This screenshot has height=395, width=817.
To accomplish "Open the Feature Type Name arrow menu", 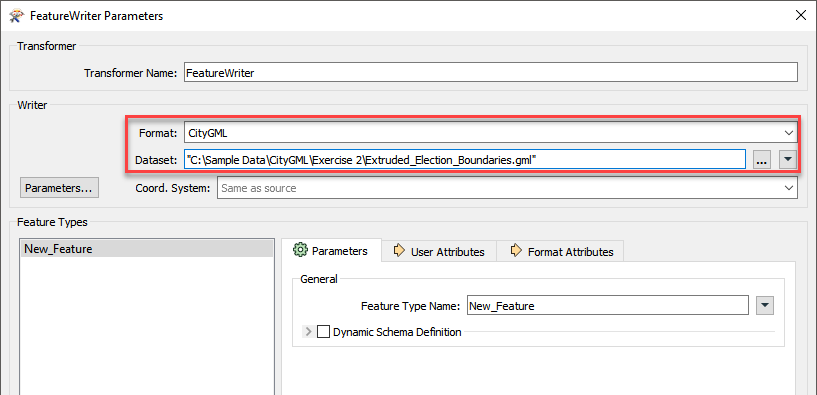I will tap(764, 306).
